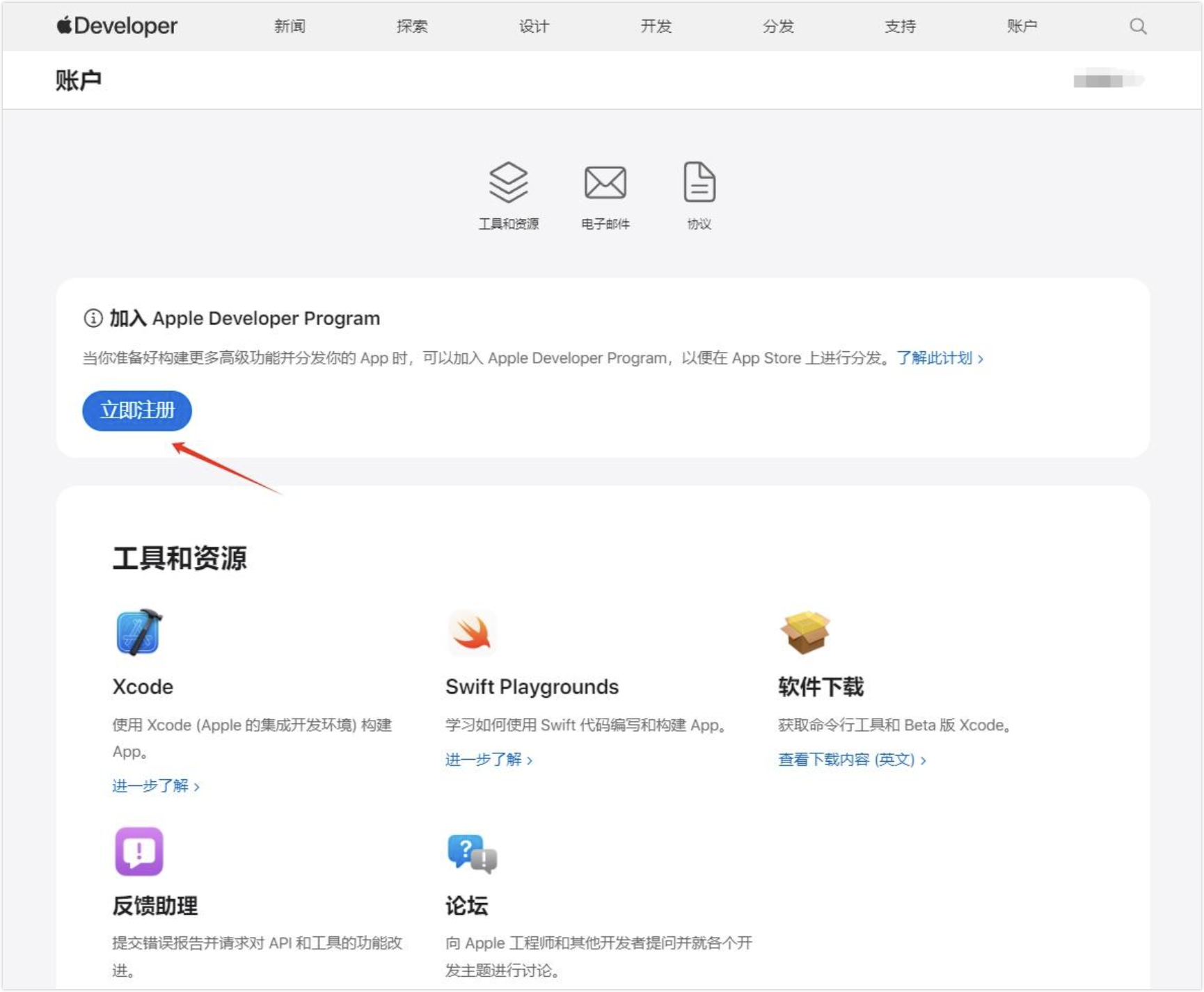Go to the 开发 navigation item

point(656,26)
